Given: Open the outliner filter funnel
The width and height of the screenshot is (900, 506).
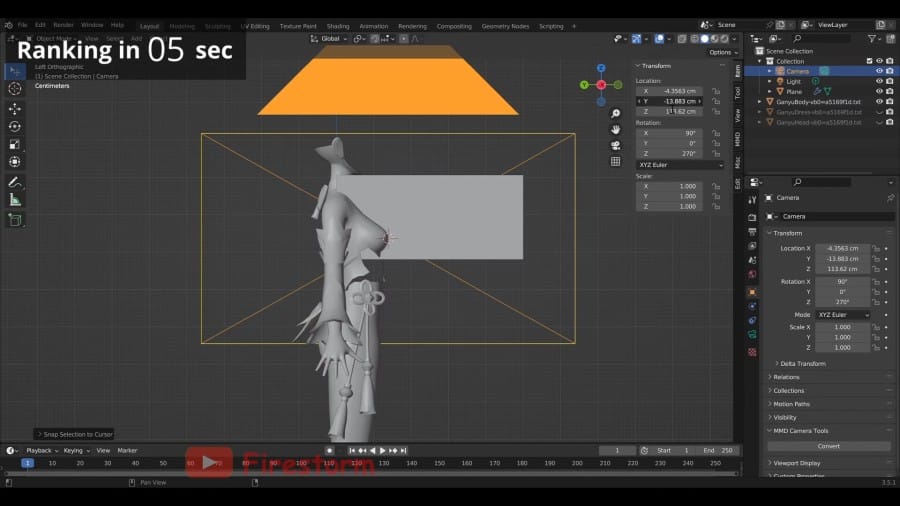Looking at the screenshot, I should 872,38.
